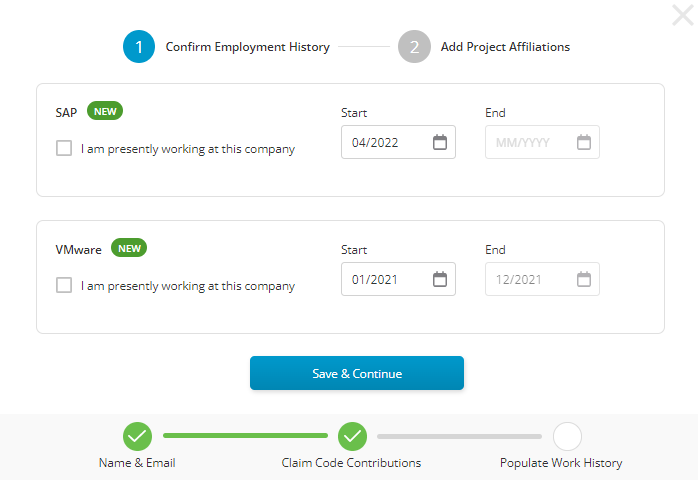Click the VMware end date field 12/2021

pyautogui.click(x=528, y=279)
